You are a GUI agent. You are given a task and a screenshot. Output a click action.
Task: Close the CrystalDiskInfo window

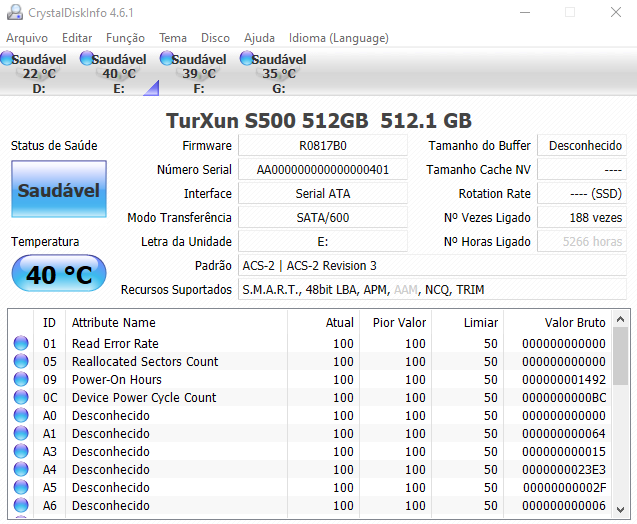point(616,12)
